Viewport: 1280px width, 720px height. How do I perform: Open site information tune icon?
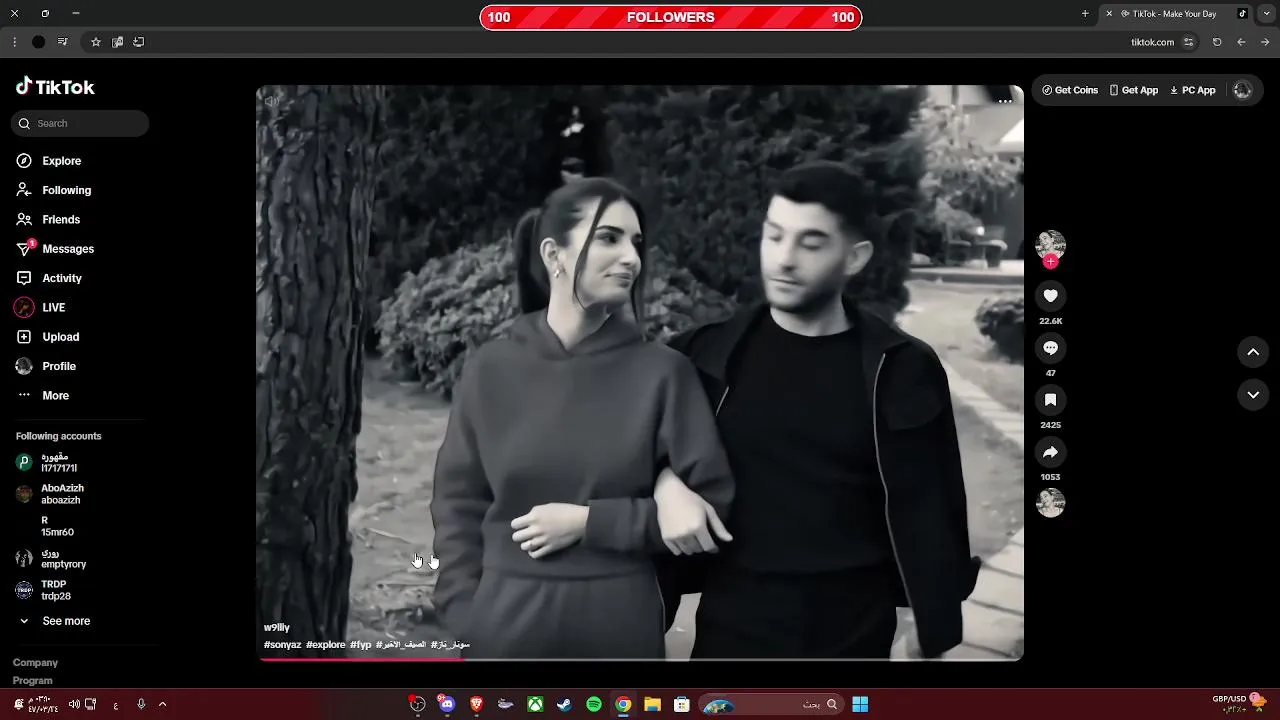coord(1188,42)
